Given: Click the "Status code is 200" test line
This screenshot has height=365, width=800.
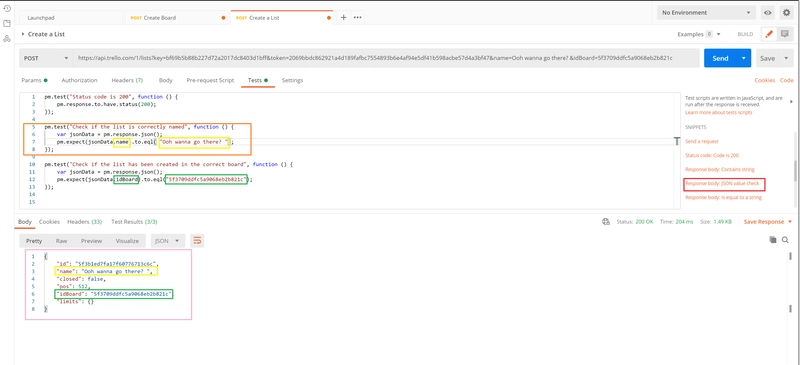Looking at the screenshot, I should click(x=111, y=96).
